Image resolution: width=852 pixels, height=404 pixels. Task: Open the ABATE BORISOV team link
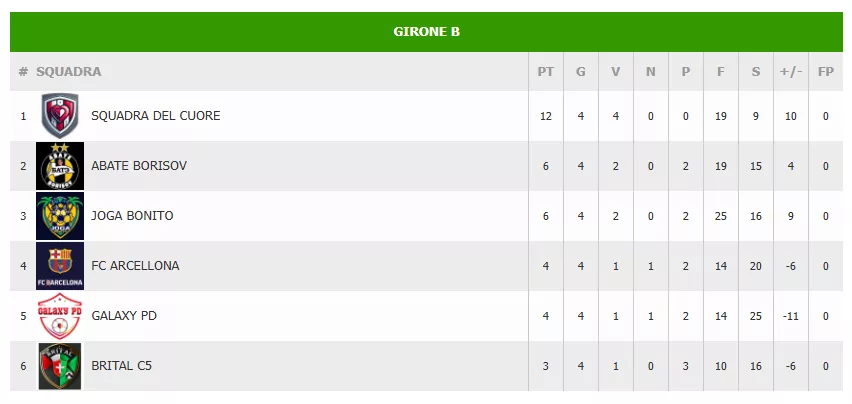139,166
